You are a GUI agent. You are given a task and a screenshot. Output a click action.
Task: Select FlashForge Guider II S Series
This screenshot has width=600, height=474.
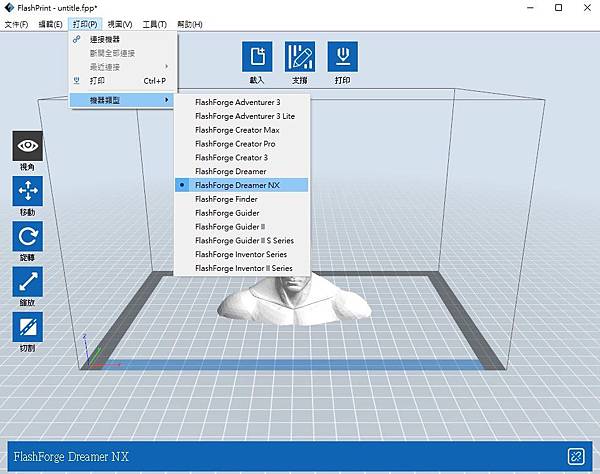[x=241, y=241]
